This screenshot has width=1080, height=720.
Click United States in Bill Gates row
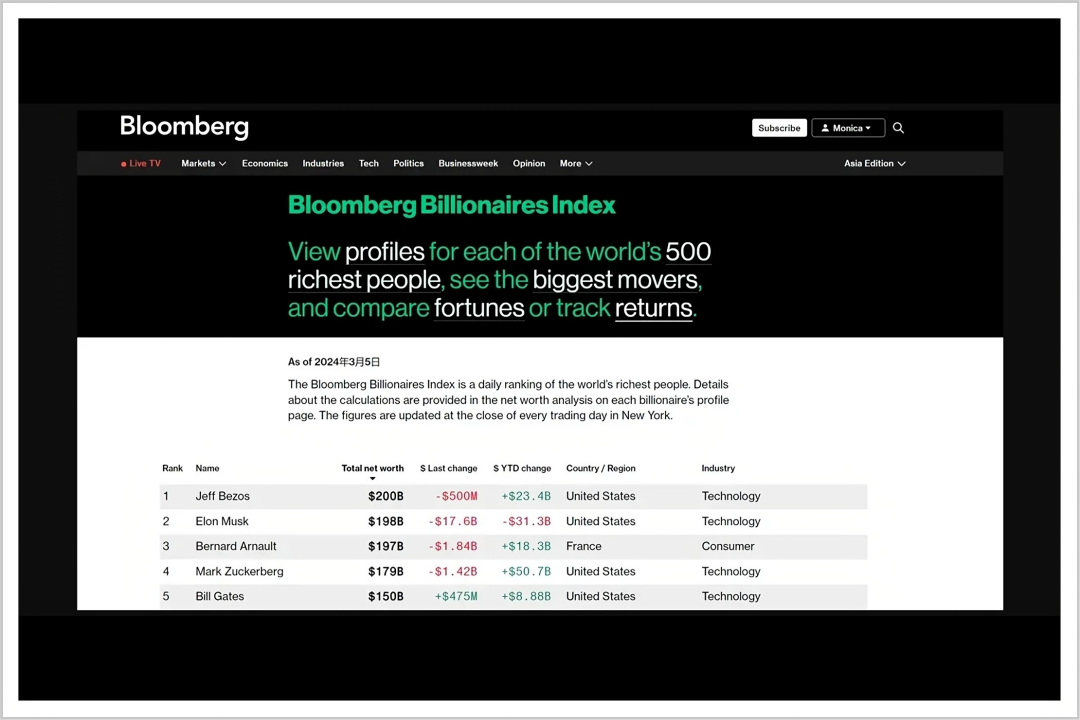point(601,597)
